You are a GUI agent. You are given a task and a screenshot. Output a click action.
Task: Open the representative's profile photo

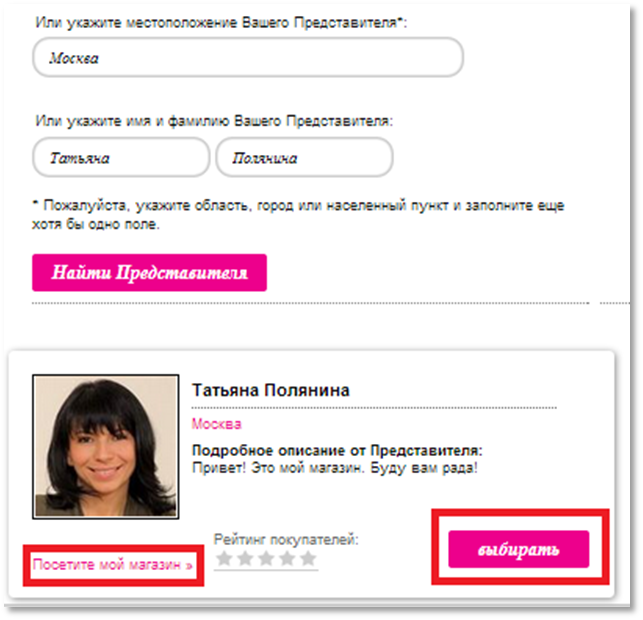pyautogui.click(x=106, y=447)
